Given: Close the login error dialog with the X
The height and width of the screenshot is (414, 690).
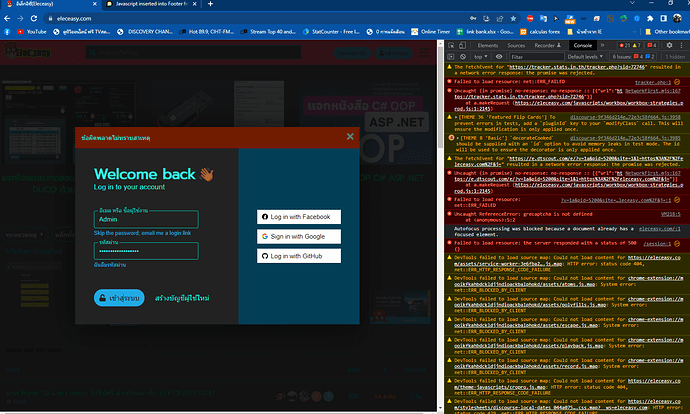Looking at the screenshot, I should pos(350,136).
